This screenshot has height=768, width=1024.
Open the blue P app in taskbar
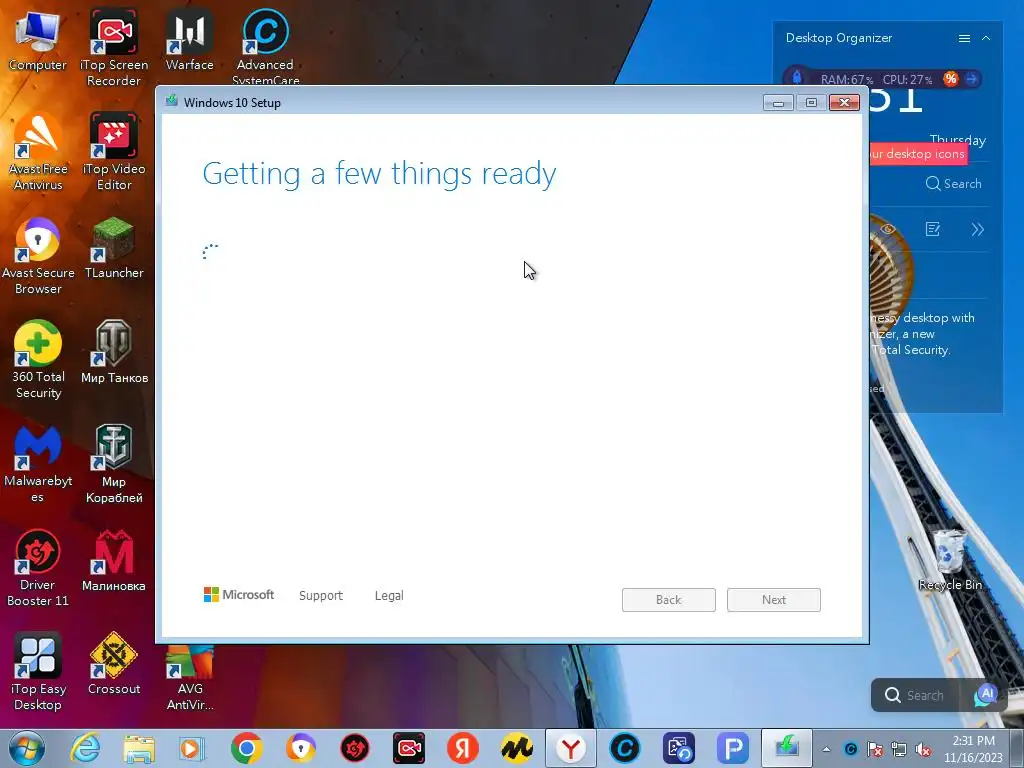[x=733, y=748]
